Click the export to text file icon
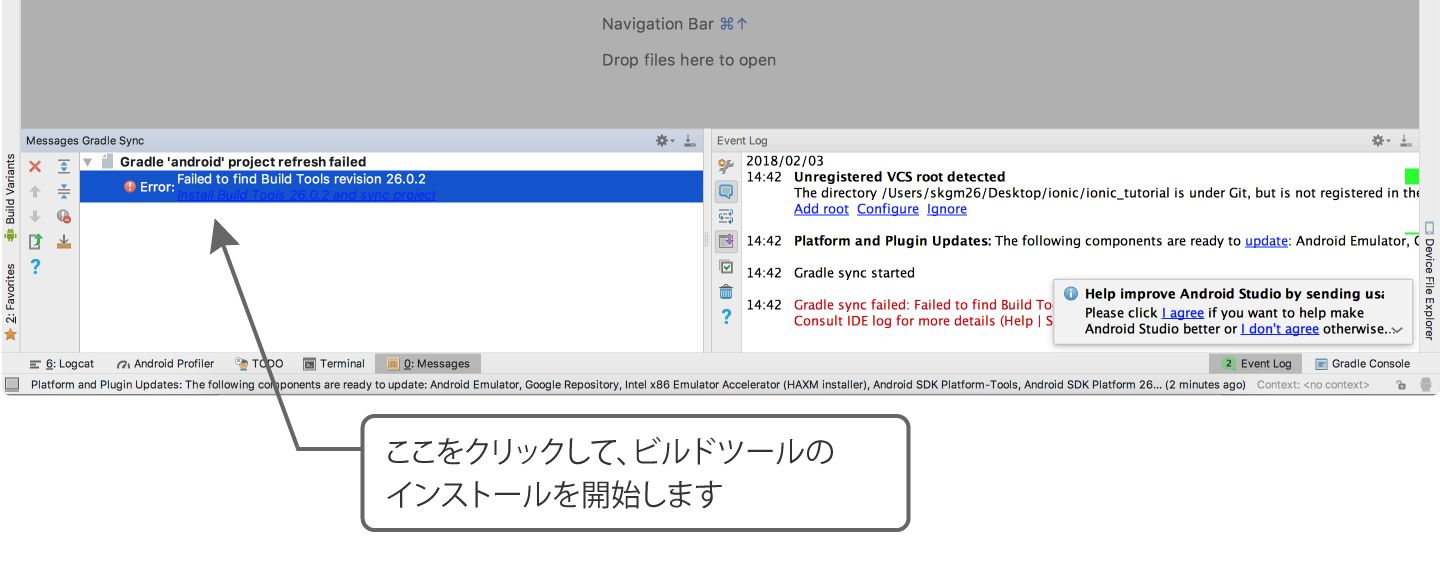The height and width of the screenshot is (564, 1440). coord(35,241)
